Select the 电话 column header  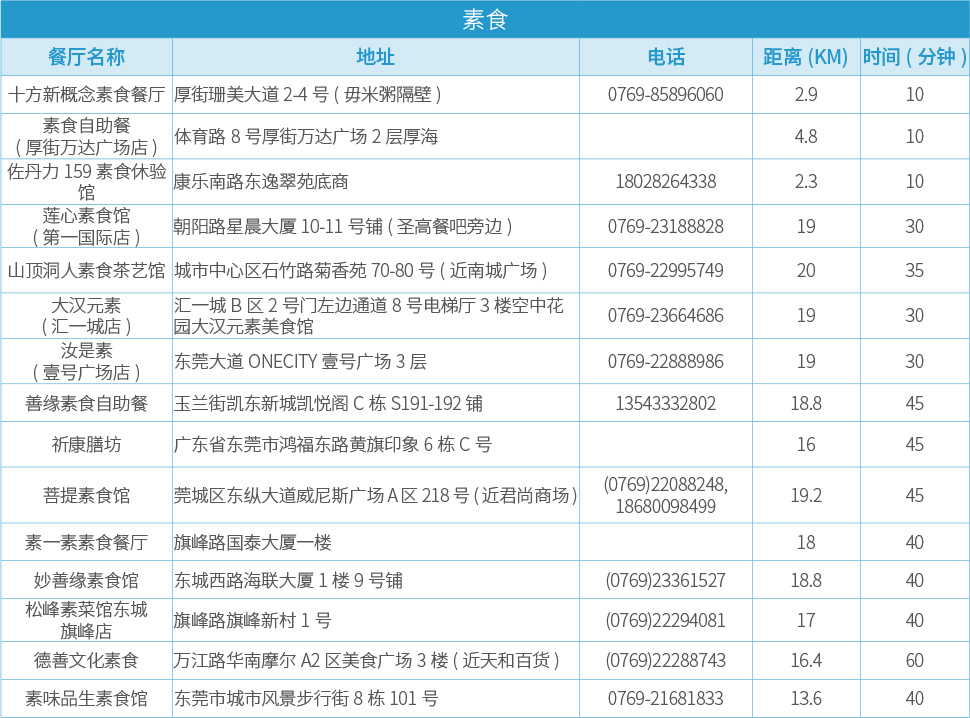coord(666,57)
